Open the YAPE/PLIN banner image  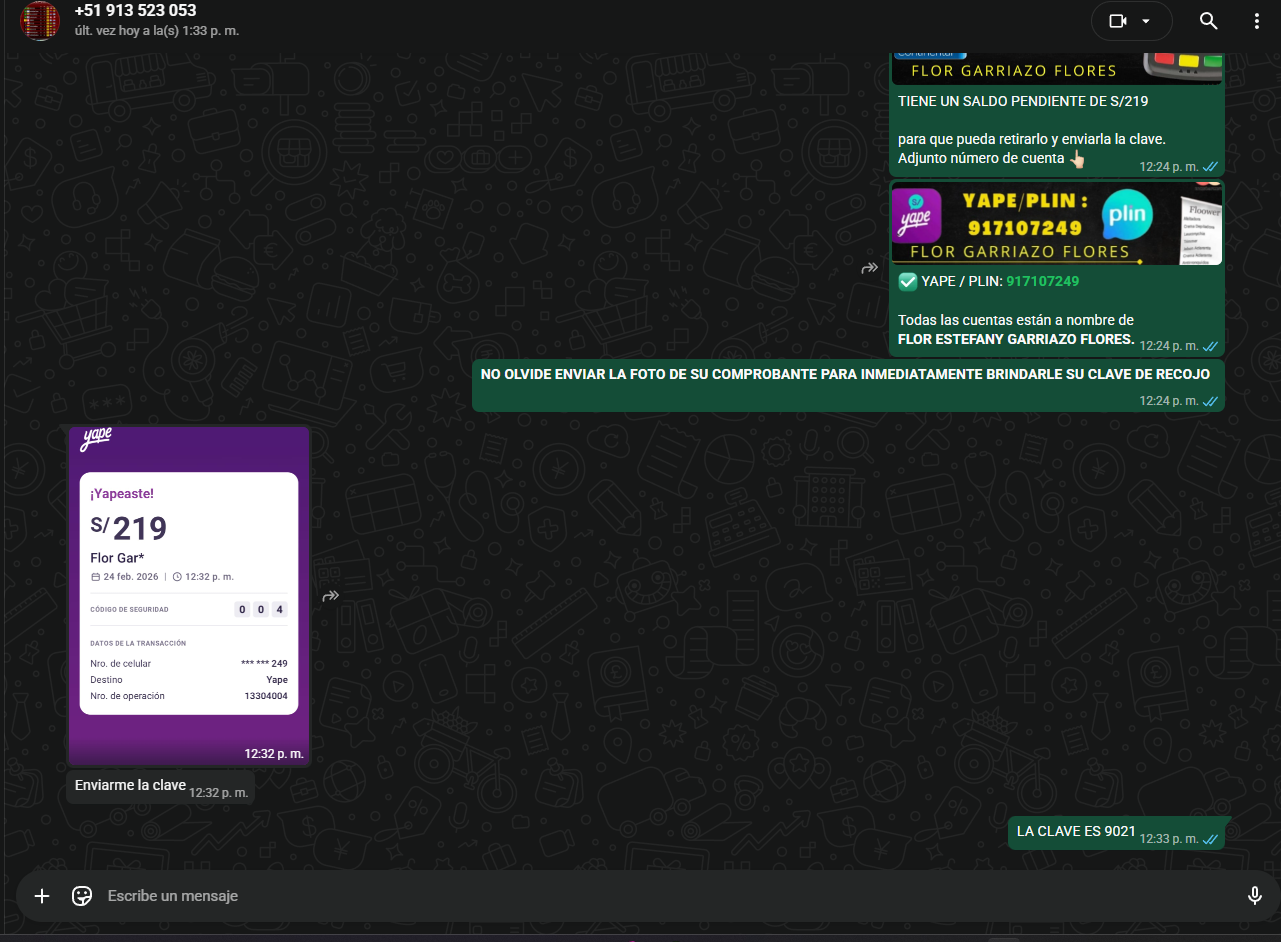[x=1056, y=223]
